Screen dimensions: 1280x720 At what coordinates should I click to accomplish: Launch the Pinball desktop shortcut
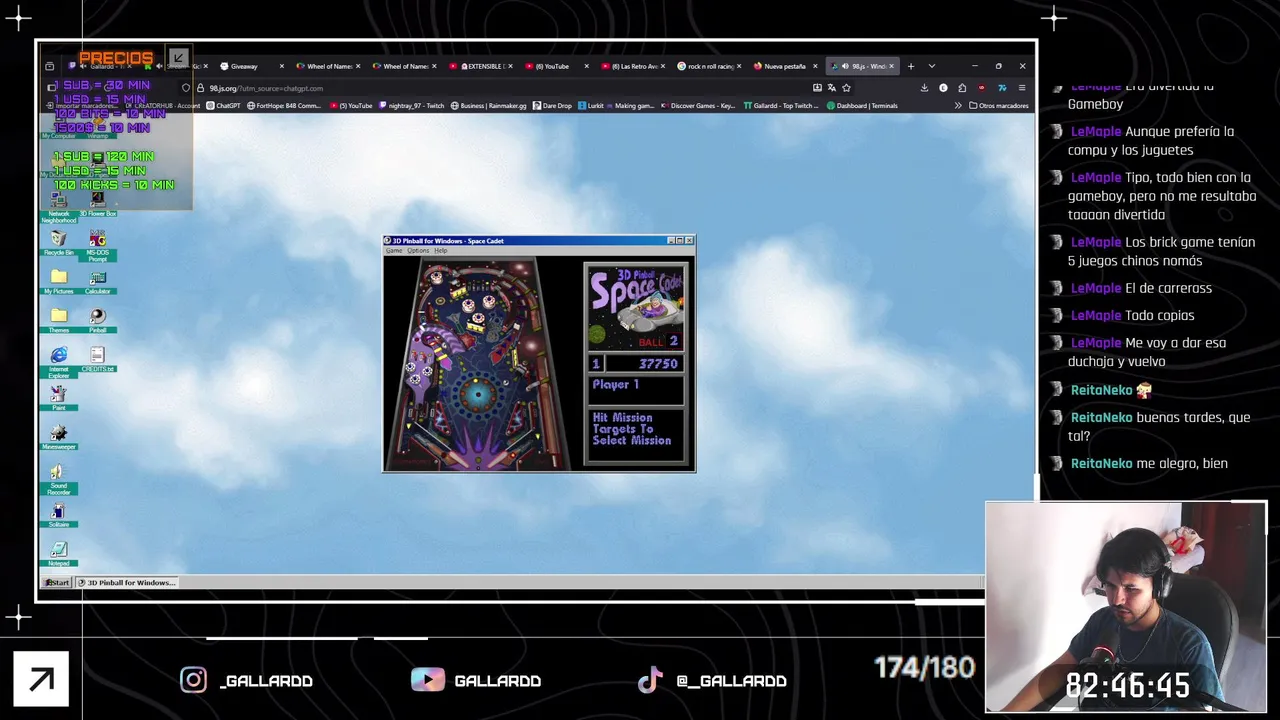click(x=97, y=320)
